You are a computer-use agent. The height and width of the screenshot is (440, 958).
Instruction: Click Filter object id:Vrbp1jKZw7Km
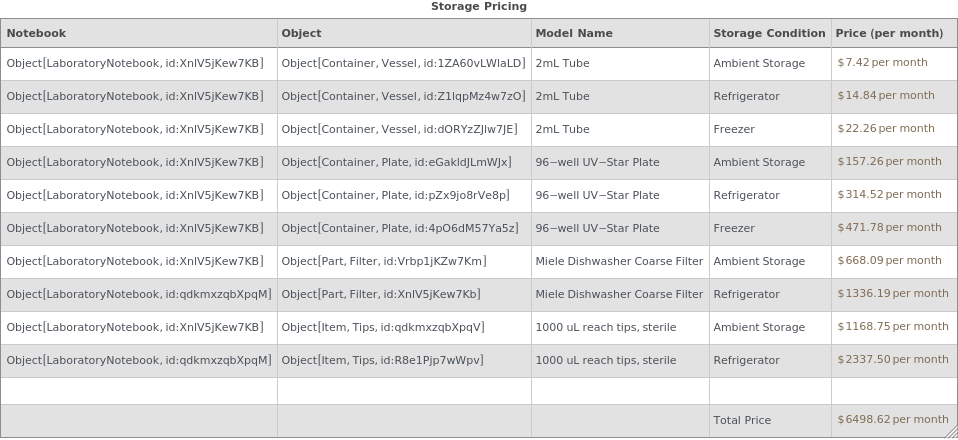point(384,261)
